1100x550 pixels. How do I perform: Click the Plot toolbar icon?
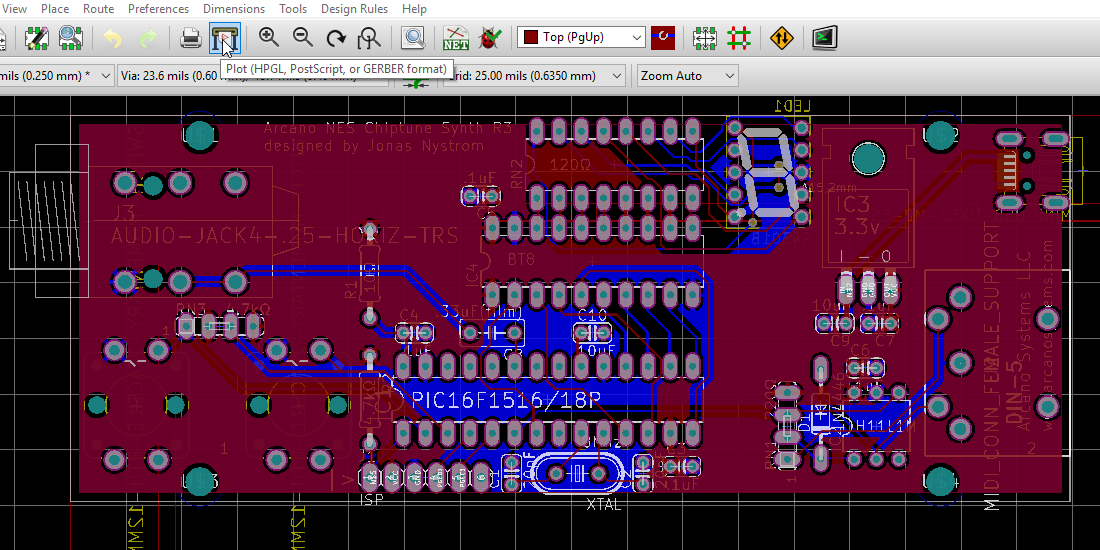coord(225,38)
